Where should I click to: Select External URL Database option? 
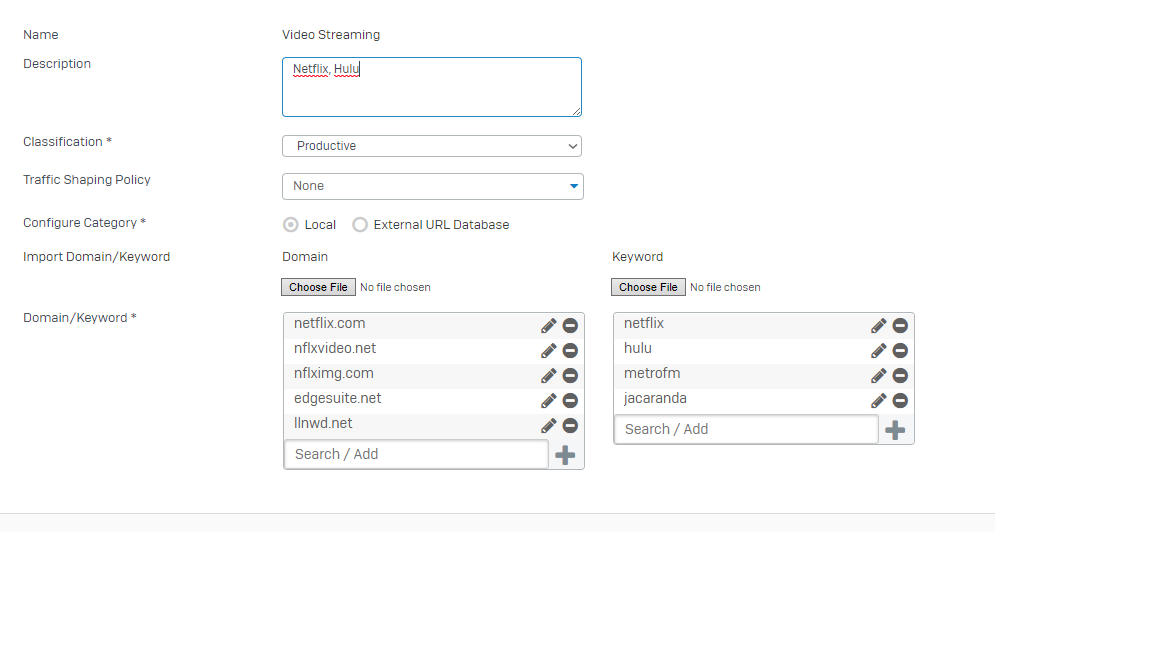(x=360, y=225)
